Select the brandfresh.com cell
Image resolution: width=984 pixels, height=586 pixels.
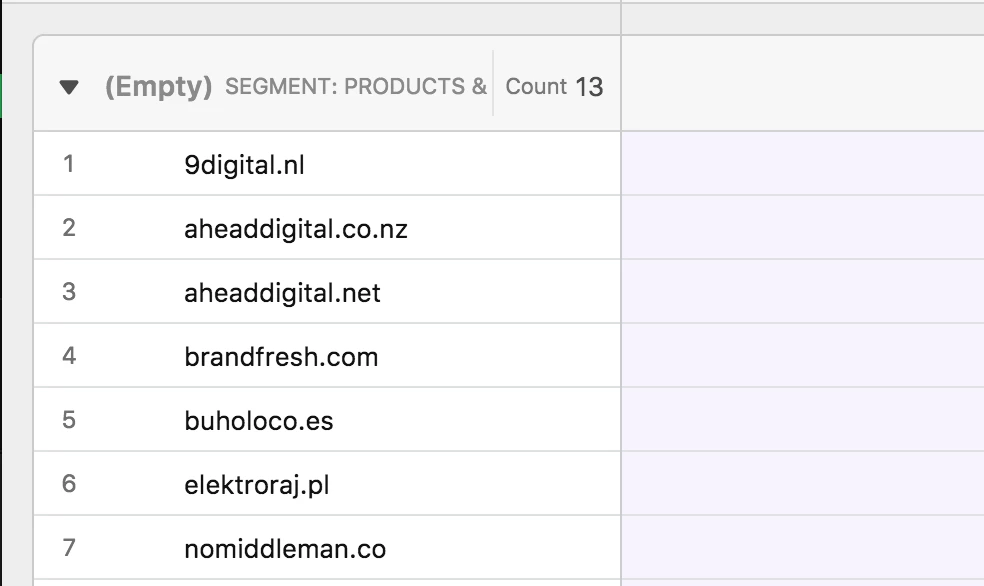[281, 356]
